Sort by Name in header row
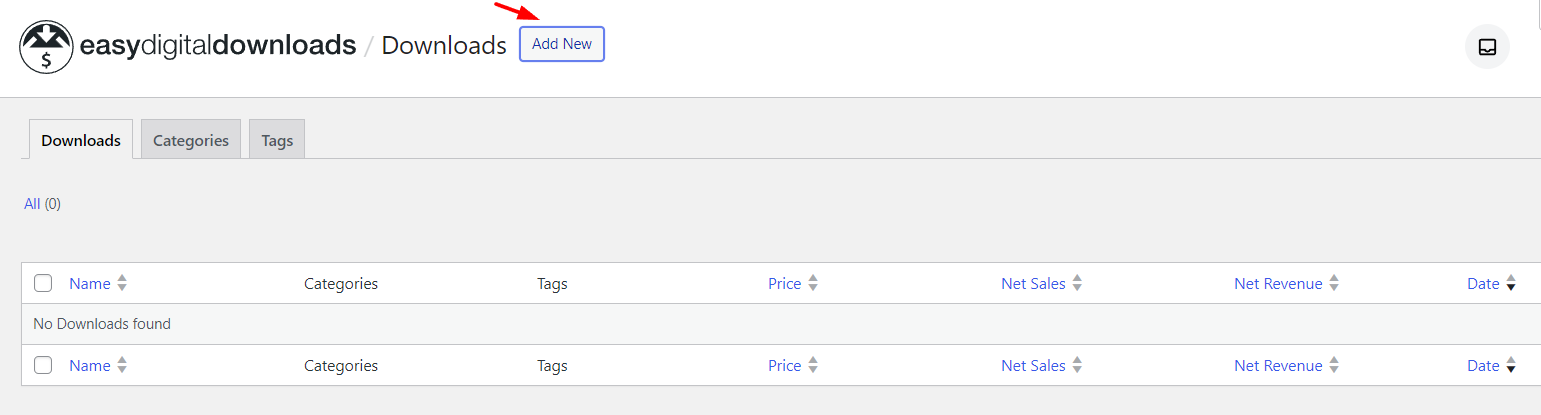1541x415 pixels. tap(89, 284)
